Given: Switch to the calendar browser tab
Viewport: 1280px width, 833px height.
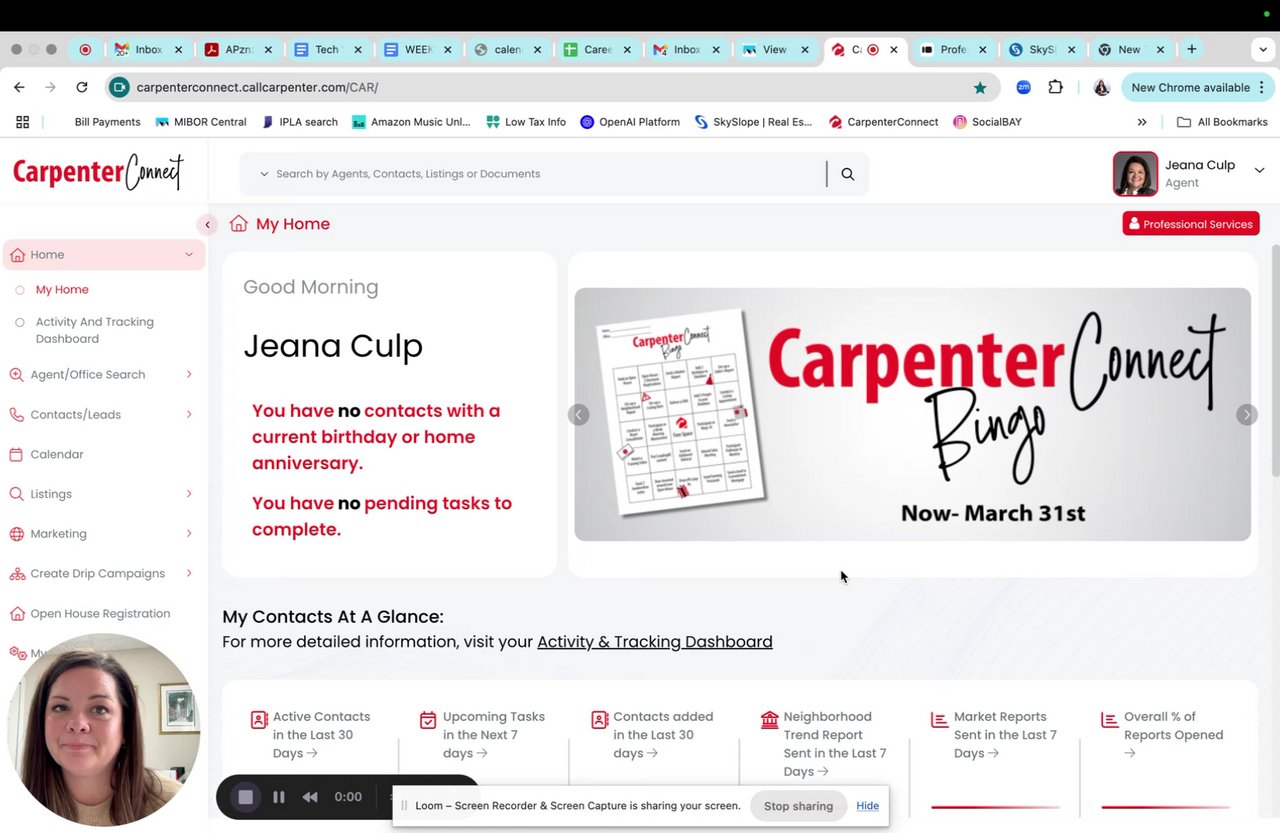Looking at the screenshot, I should point(506,49).
